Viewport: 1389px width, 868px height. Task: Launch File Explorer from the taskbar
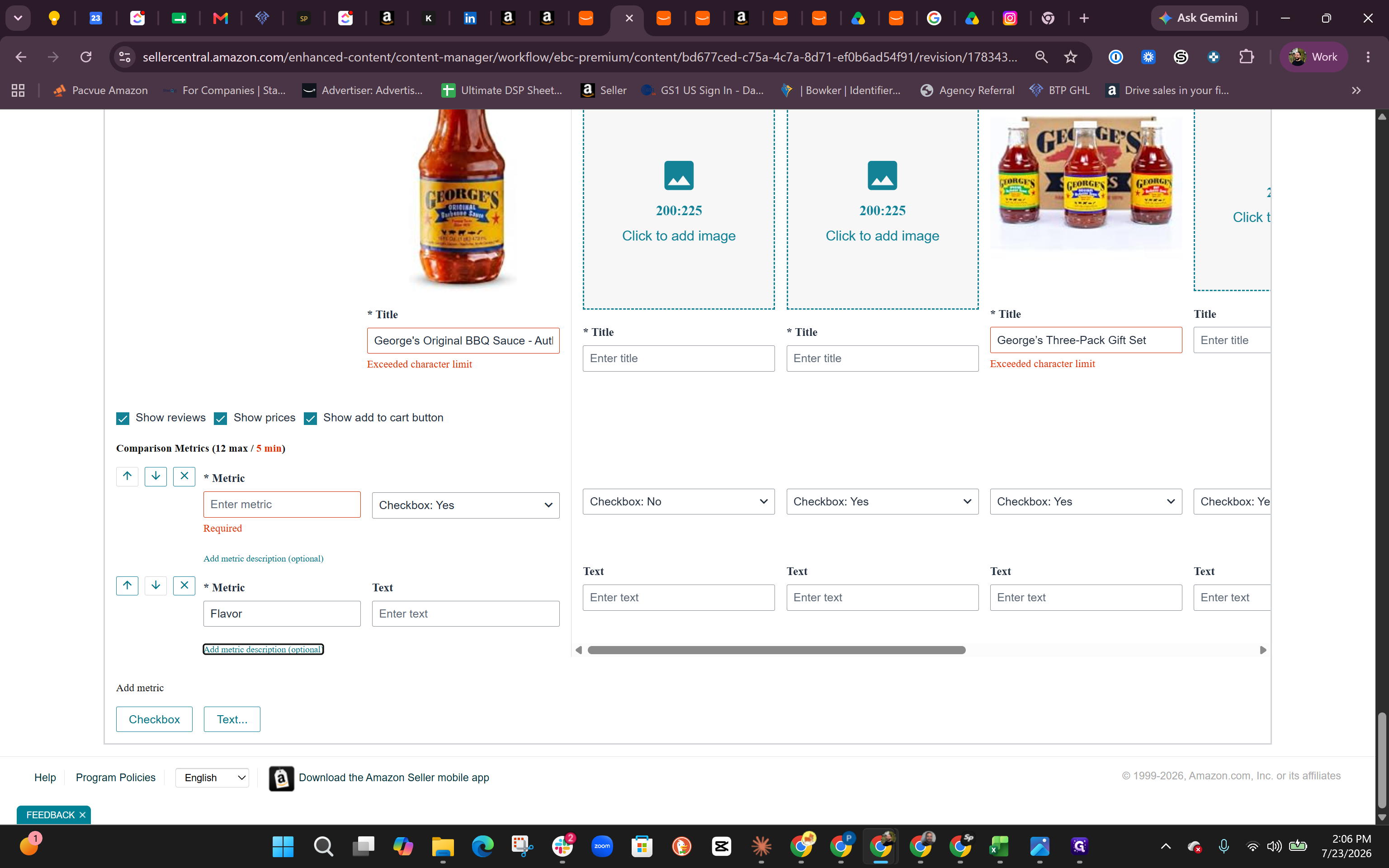point(443,846)
